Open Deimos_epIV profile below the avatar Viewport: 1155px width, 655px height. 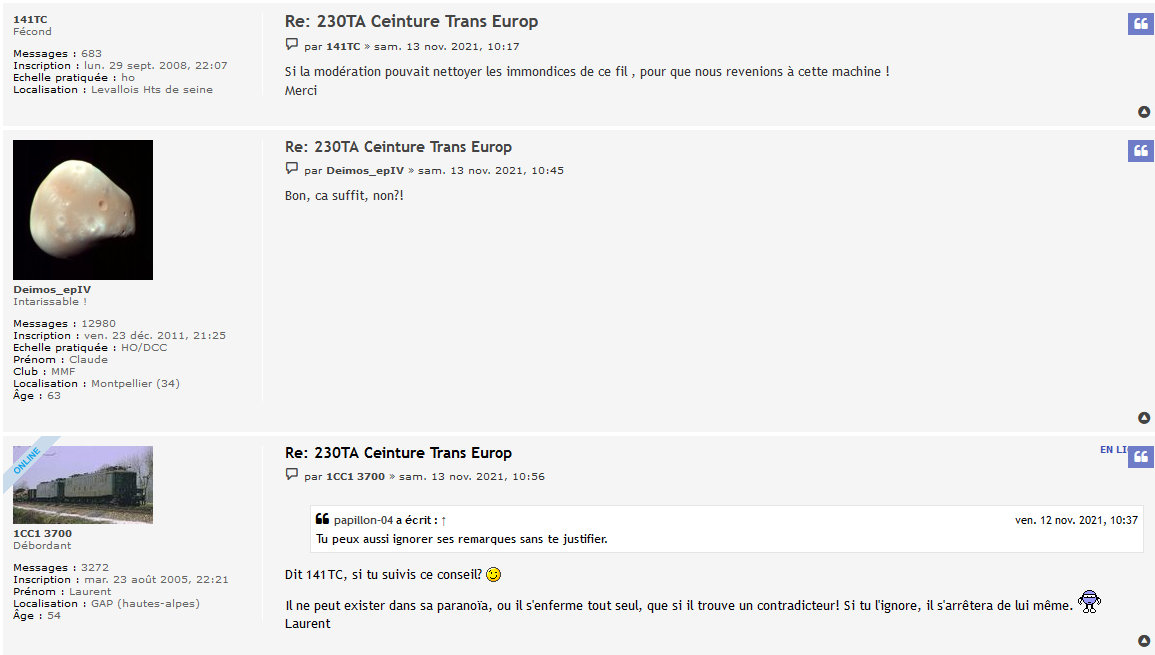(52, 290)
